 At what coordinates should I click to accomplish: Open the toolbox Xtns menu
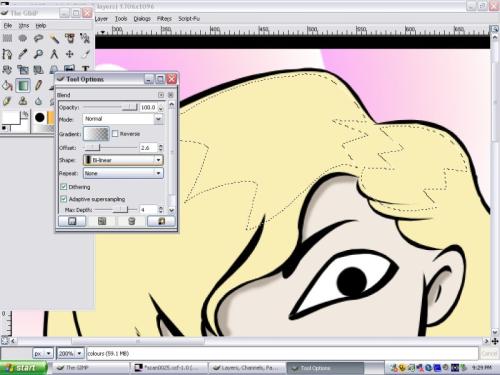[24, 26]
